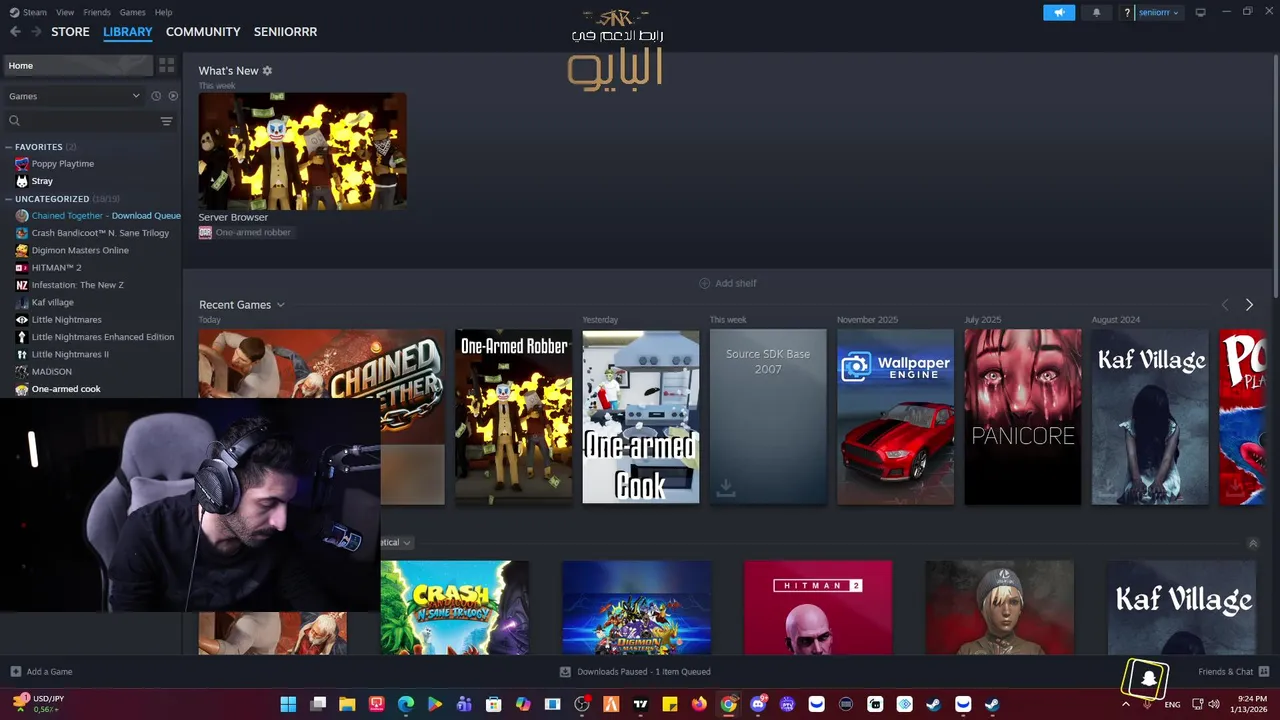
Task: Open the announcements megaphone button
Action: [x=1059, y=12]
